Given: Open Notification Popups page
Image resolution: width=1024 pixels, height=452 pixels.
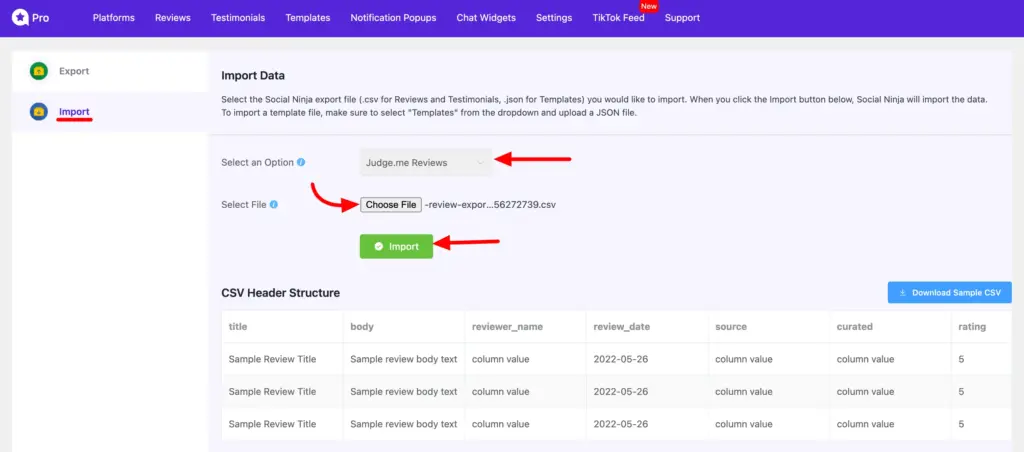Looking at the screenshot, I should click(393, 18).
